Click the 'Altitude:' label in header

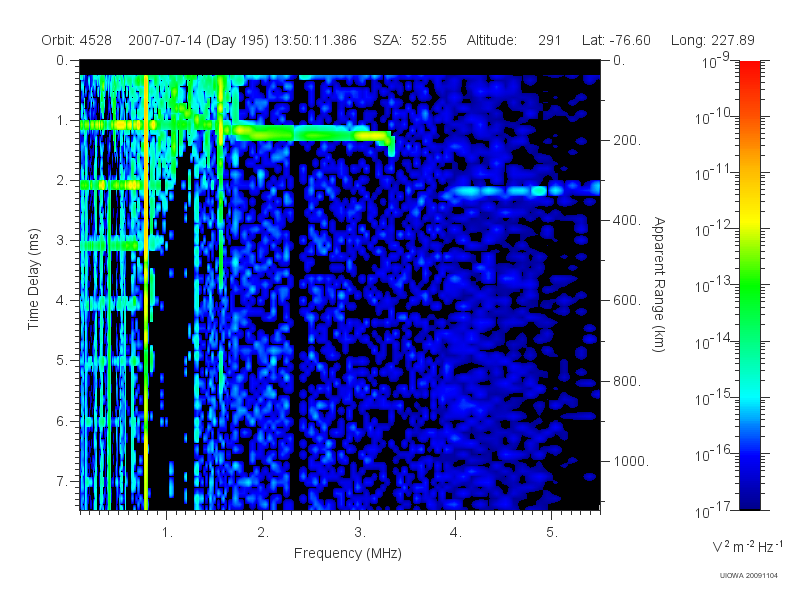(x=491, y=40)
